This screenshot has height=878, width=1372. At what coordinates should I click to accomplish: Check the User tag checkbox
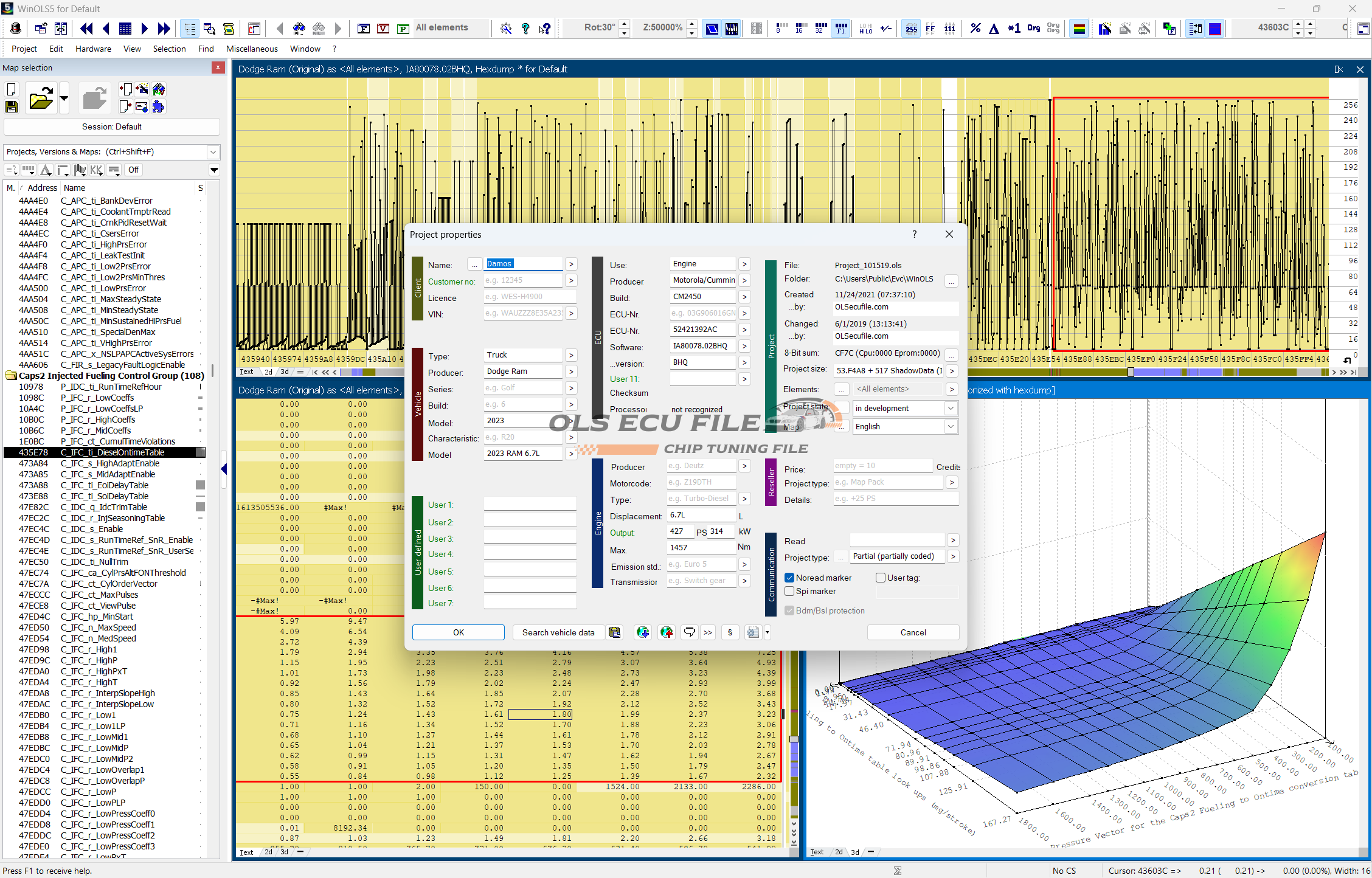[x=880, y=578]
